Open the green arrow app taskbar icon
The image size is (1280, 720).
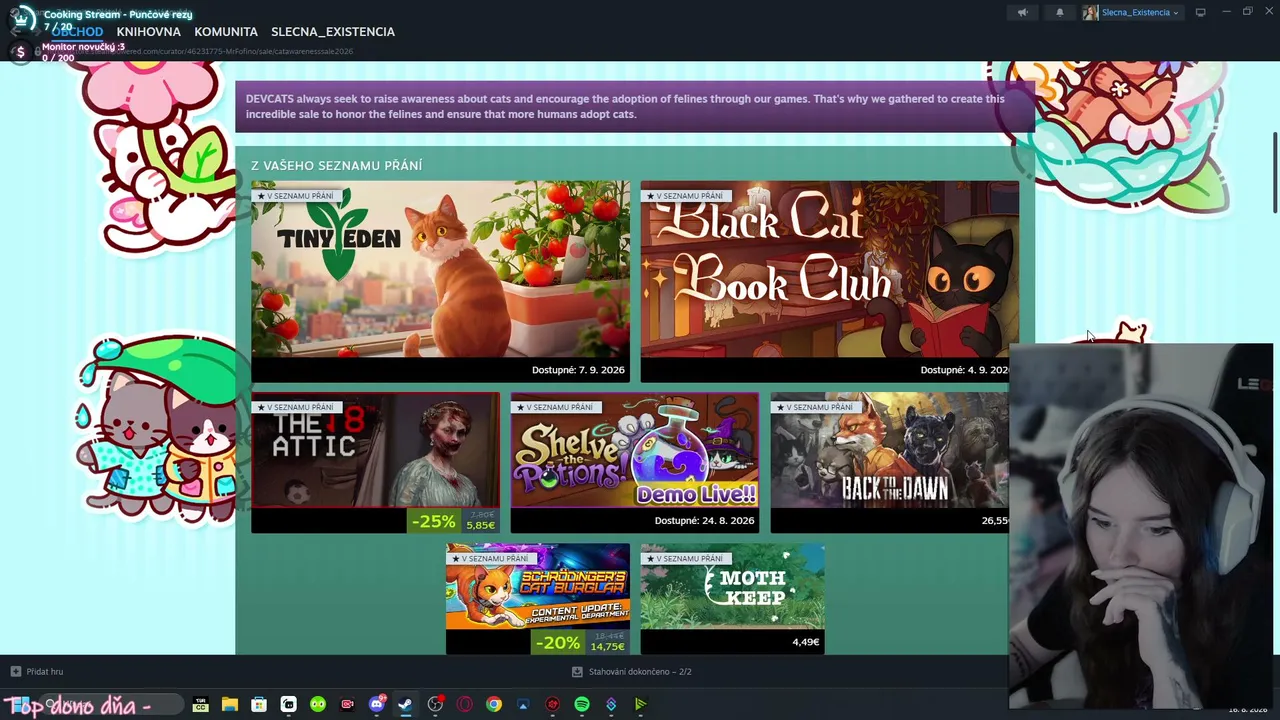[641, 704]
